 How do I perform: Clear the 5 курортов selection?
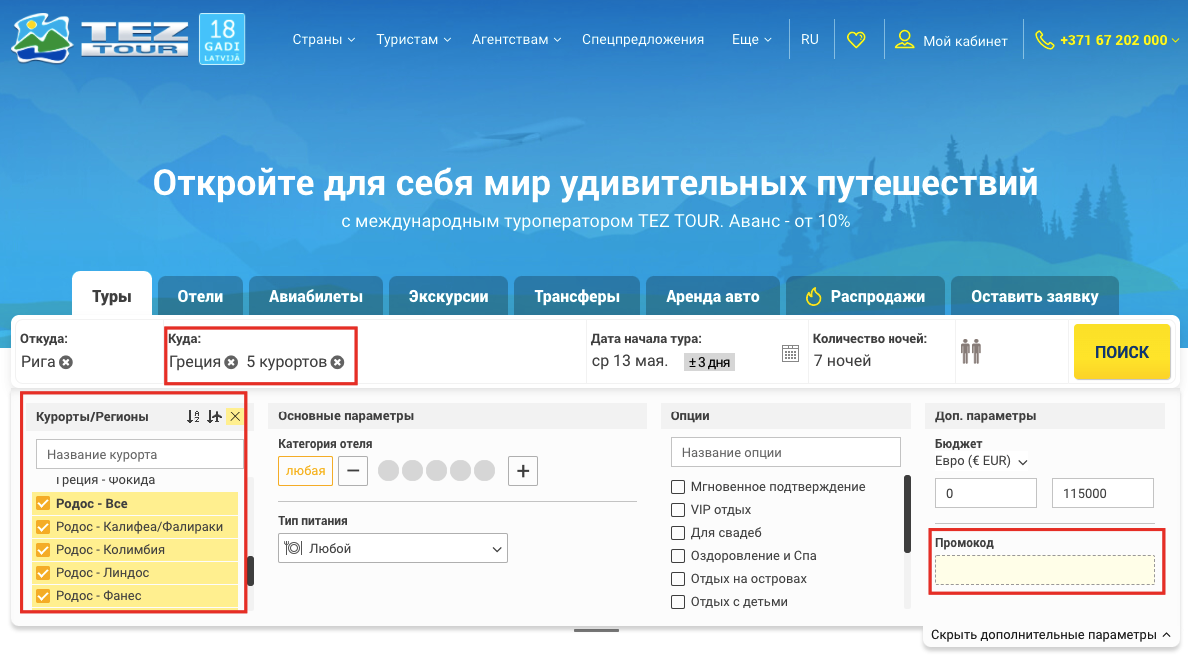(x=337, y=362)
